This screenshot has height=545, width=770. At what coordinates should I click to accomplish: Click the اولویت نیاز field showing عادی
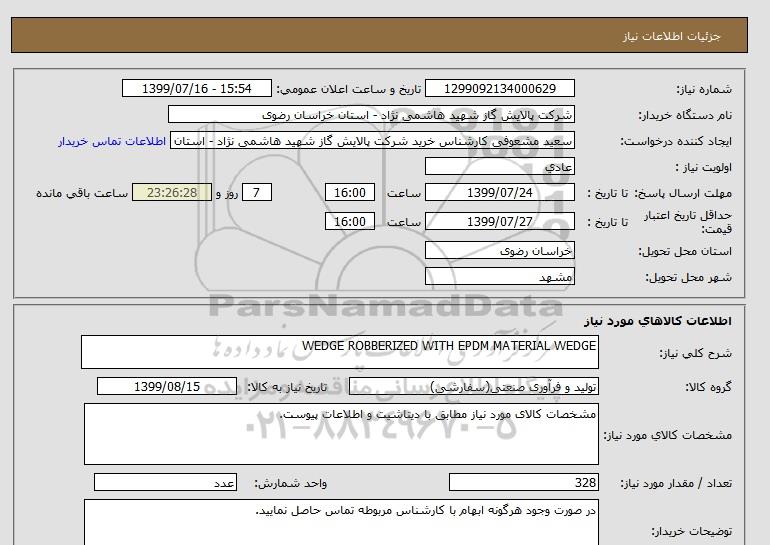point(500,167)
